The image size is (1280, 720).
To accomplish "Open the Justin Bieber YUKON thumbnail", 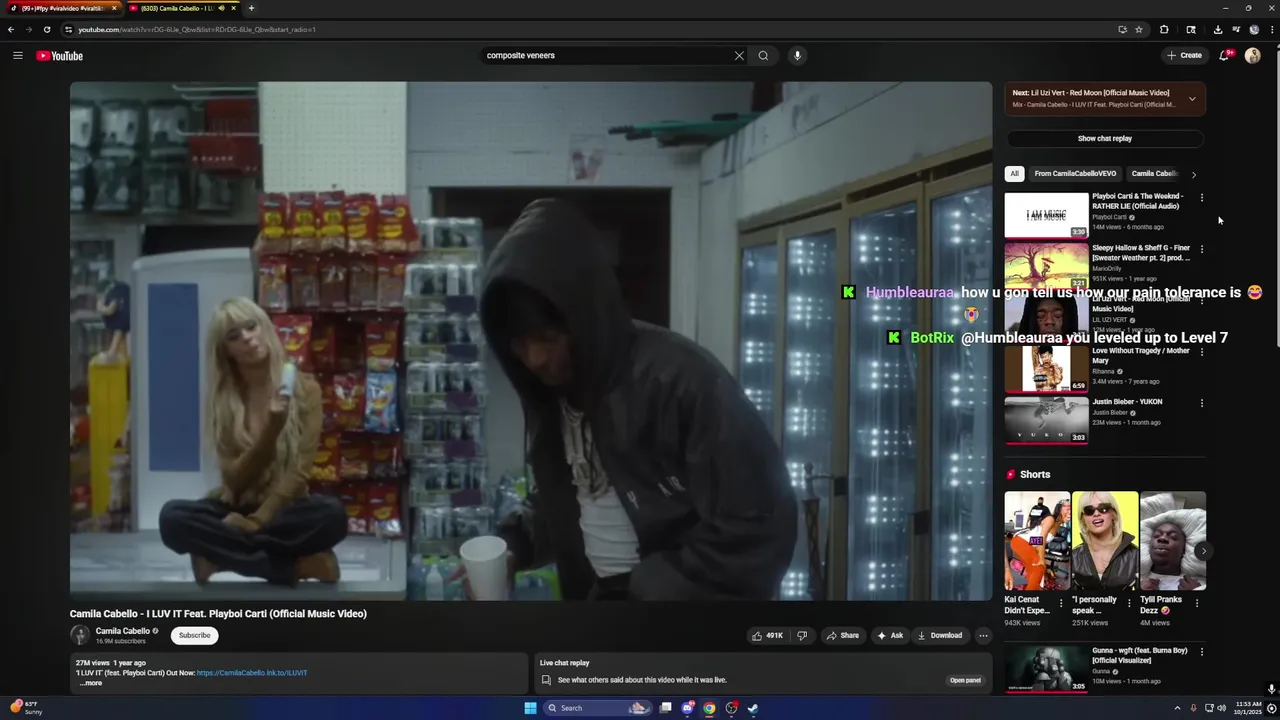I will (x=1046, y=421).
